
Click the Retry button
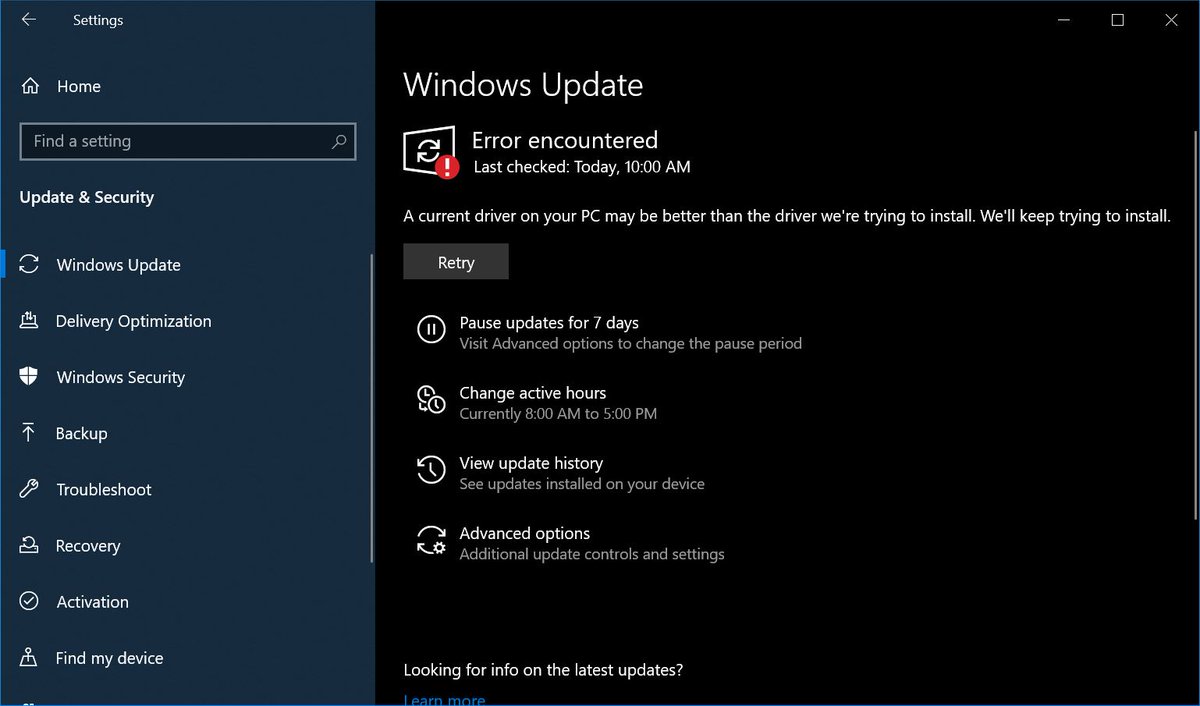(x=456, y=262)
